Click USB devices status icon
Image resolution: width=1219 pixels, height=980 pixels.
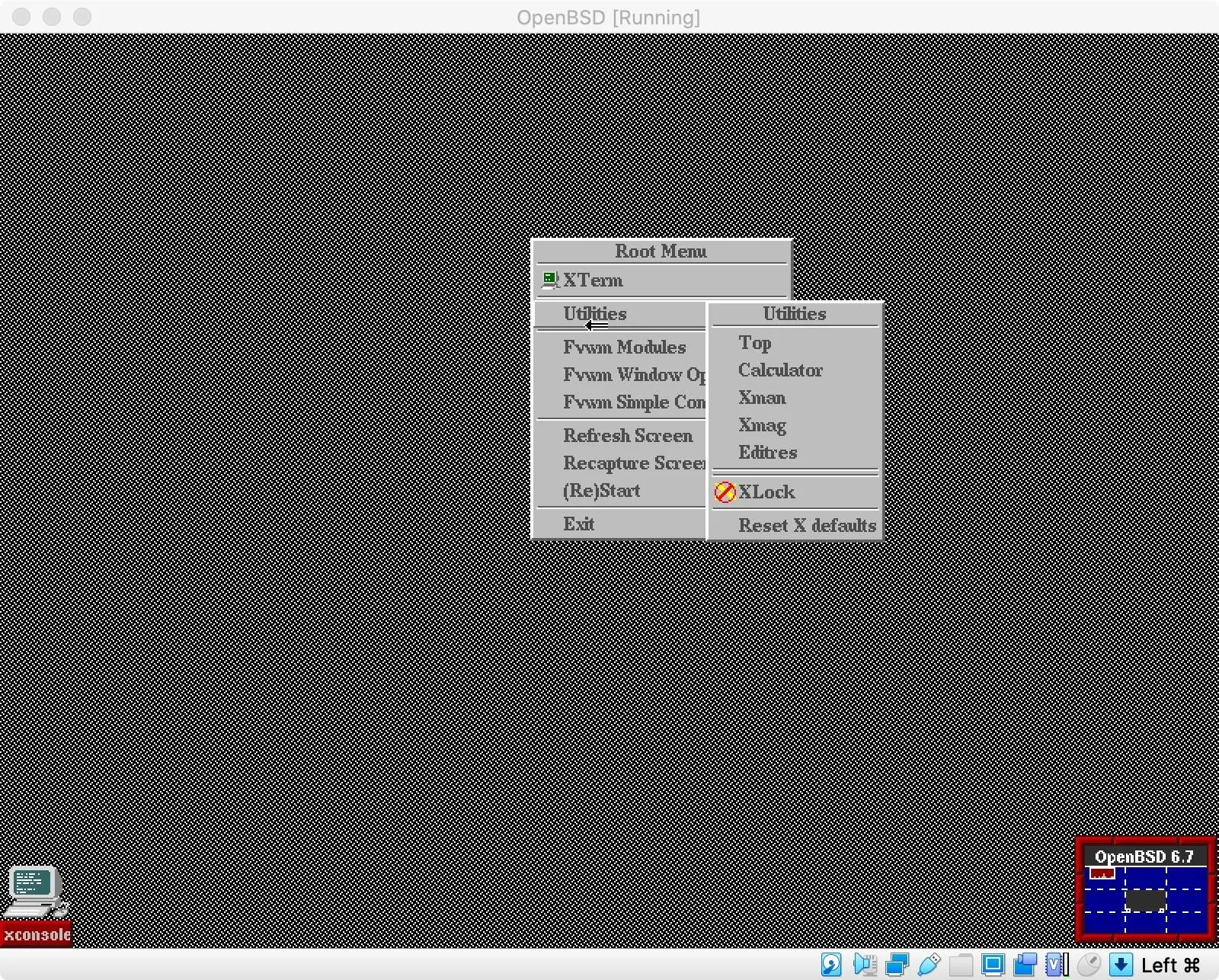click(x=929, y=965)
